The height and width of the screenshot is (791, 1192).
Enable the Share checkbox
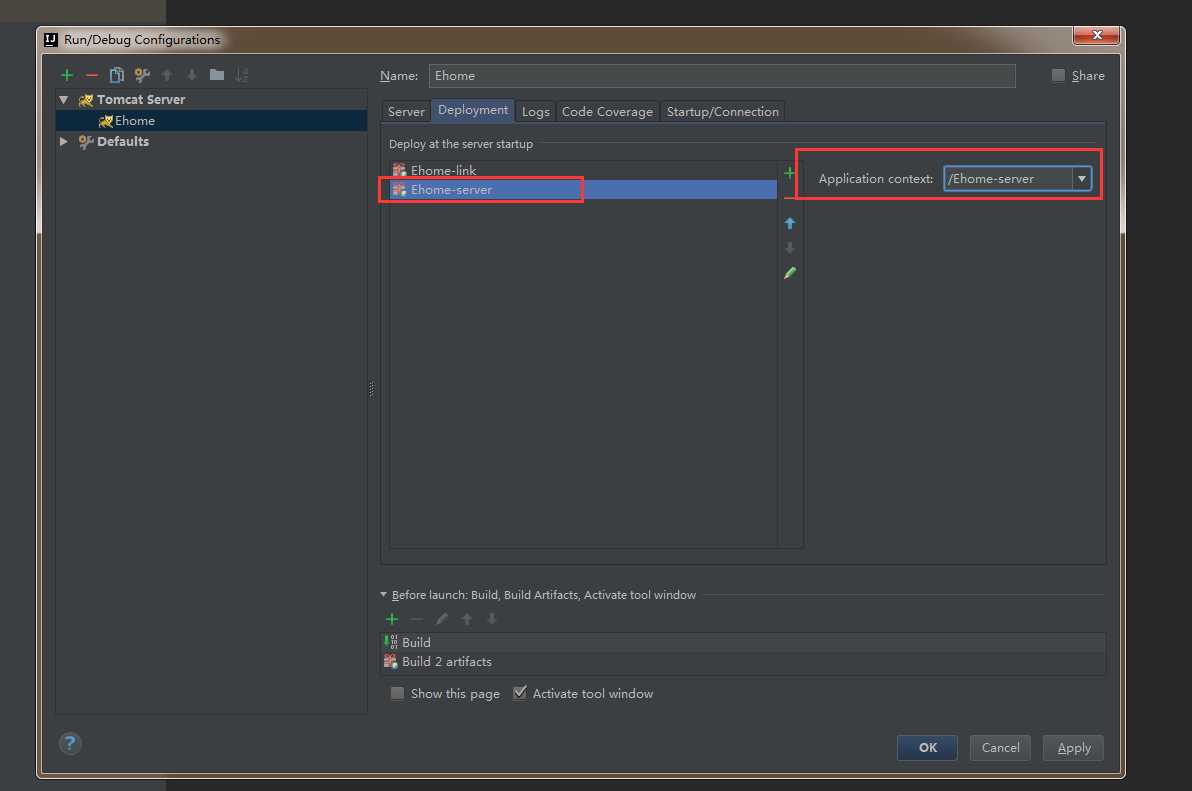click(1058, 75)
